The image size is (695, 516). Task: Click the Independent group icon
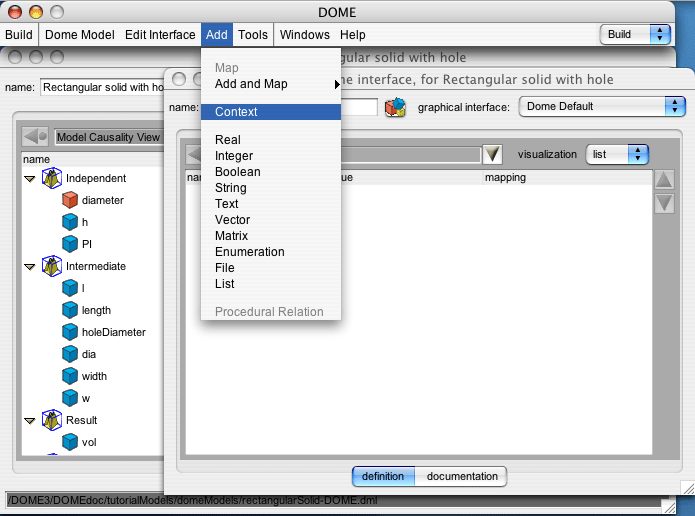52,178
